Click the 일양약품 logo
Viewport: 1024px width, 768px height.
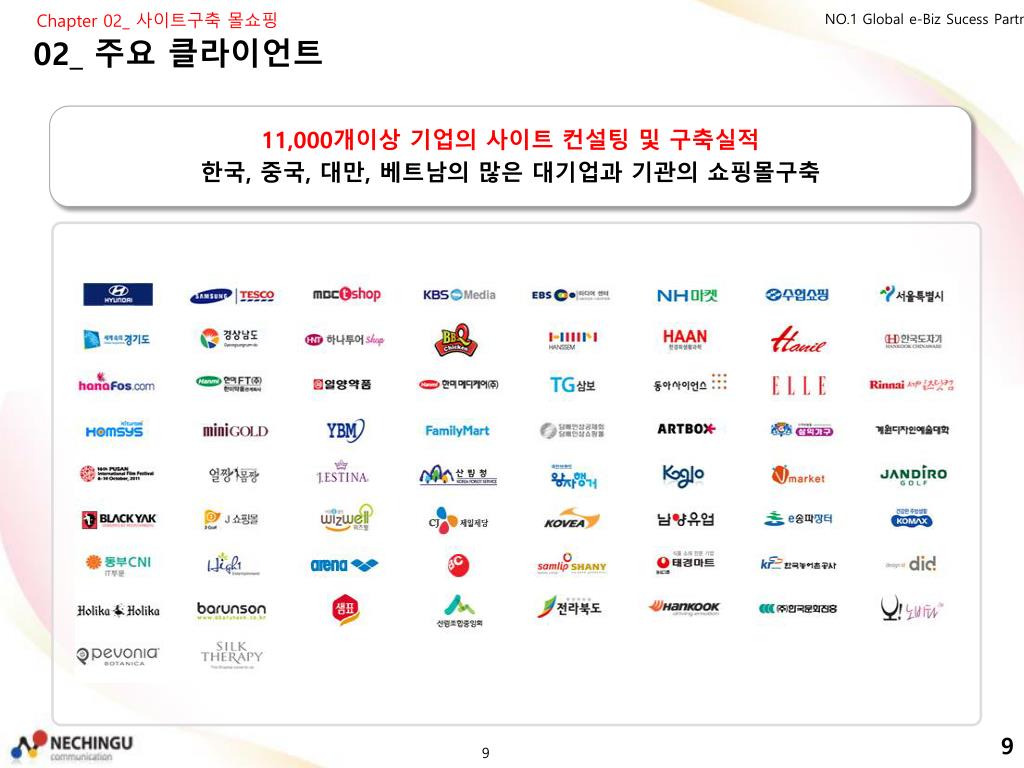[342, 385]
